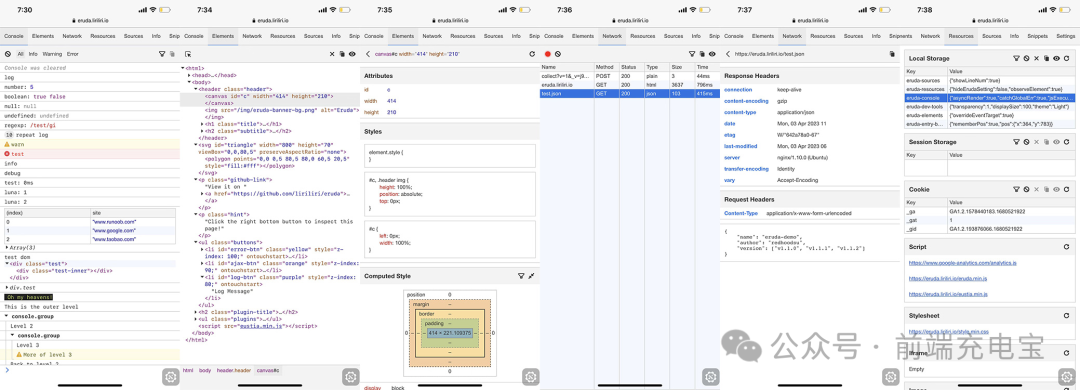Open eruda.min.js script link
Viewport: 1080px width, 390px height.
tap(948, 278)
